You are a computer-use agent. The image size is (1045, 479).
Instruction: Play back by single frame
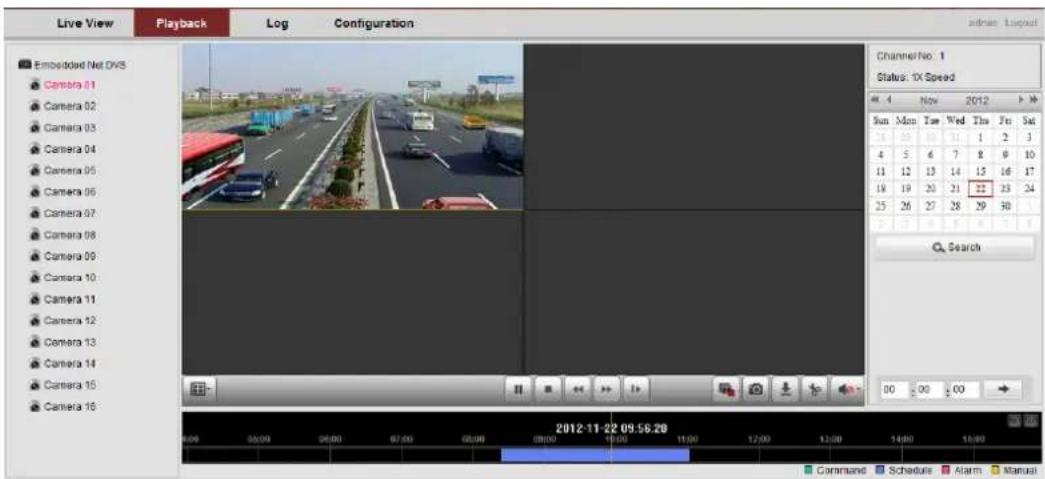tap(636, 389)
